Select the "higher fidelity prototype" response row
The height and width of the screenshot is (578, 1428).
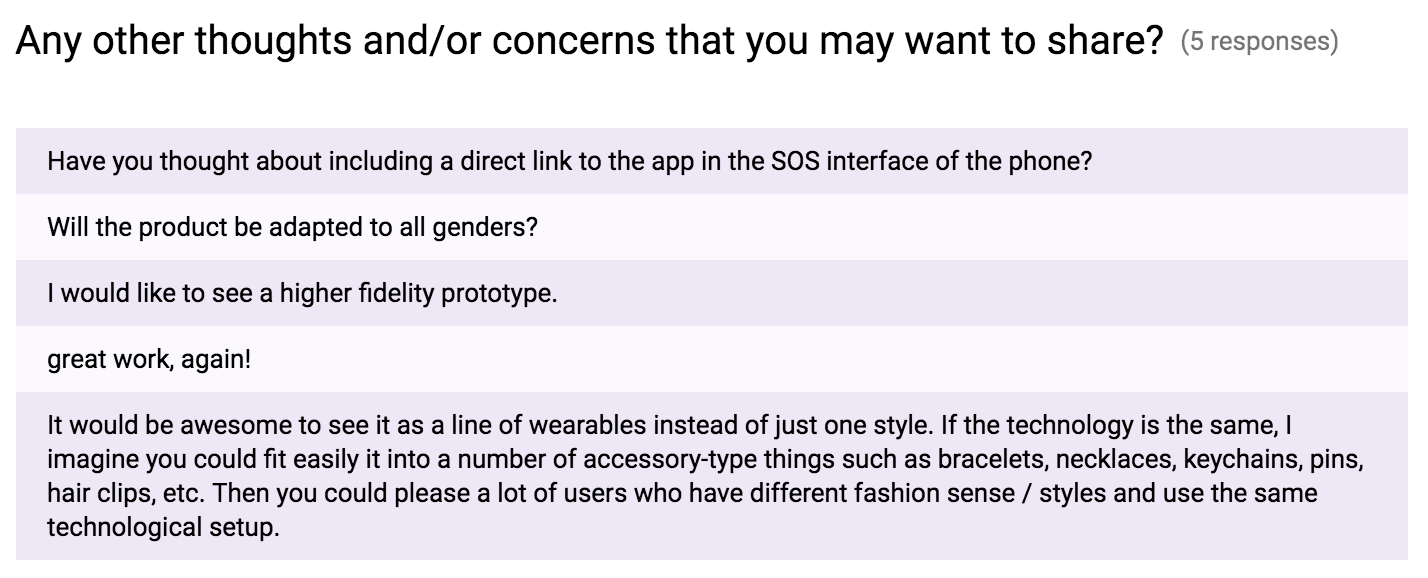[711, 293]
